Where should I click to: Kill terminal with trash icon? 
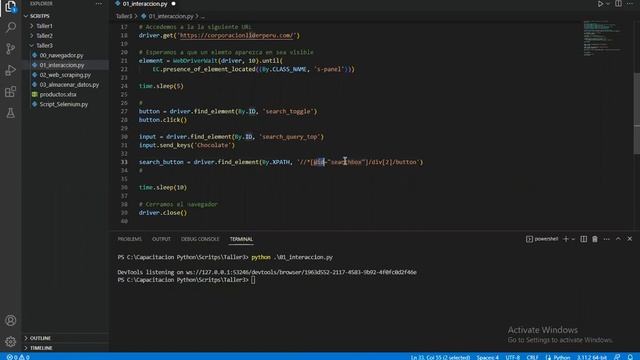(x=595, y=239)
